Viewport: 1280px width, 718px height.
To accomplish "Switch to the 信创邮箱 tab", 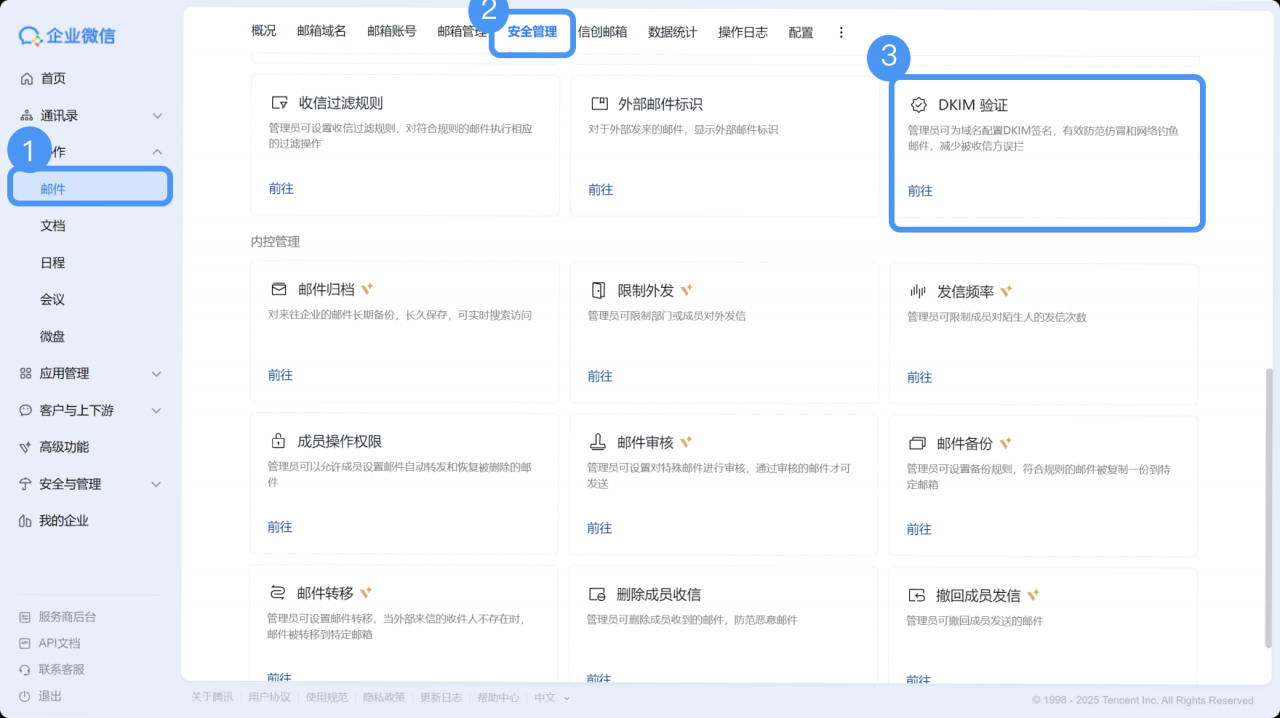I will 603,32.
